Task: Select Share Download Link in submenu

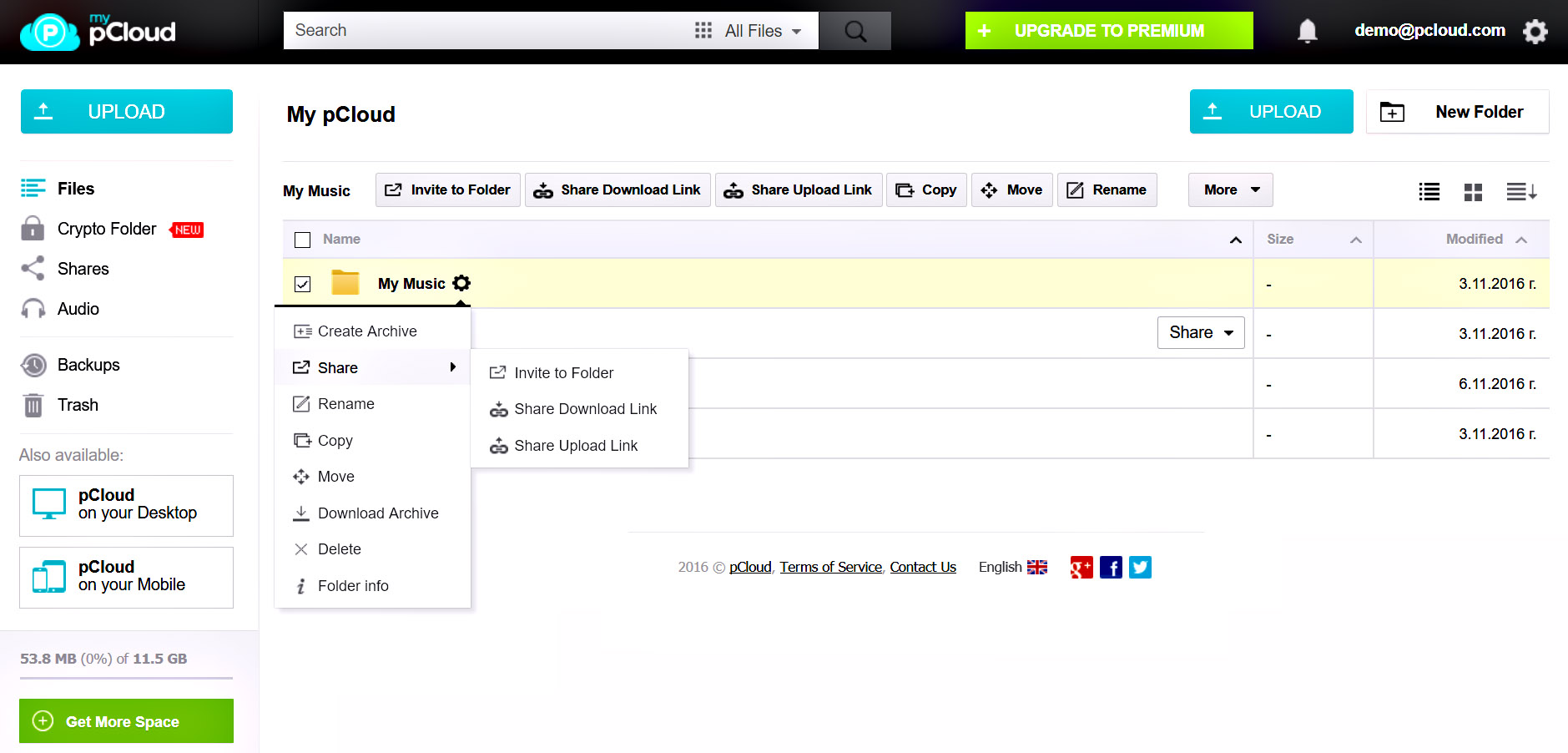Action: pyautogui.click(x=579, y=409)
